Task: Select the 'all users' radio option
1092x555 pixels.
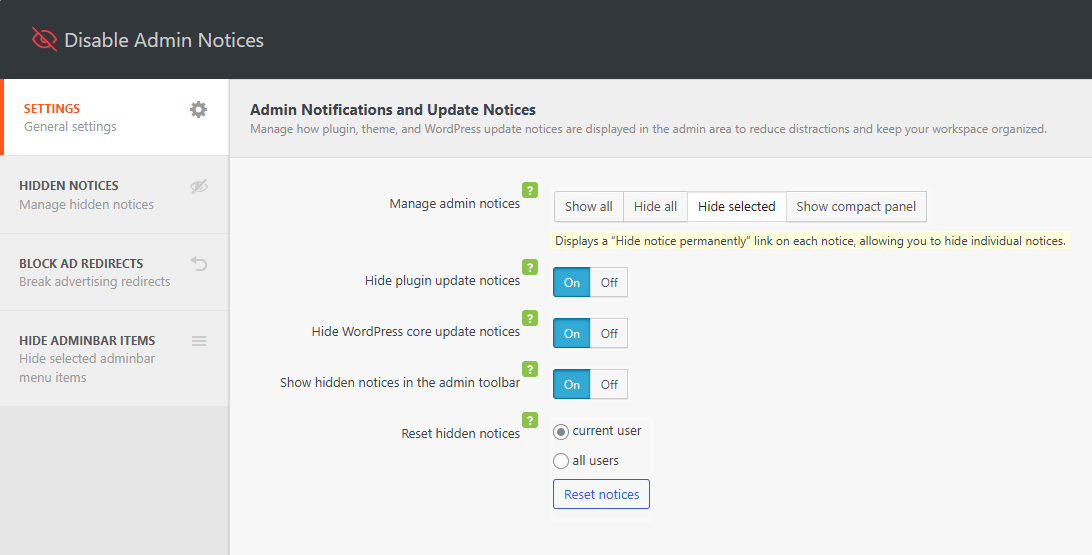Action: (x=561, y=461)
